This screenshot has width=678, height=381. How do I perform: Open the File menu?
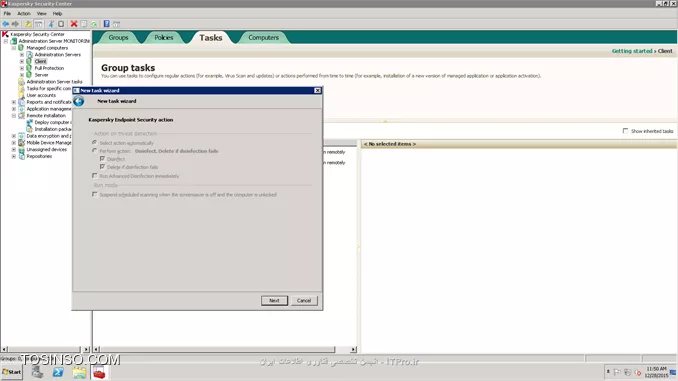click(x=7, y=13)
